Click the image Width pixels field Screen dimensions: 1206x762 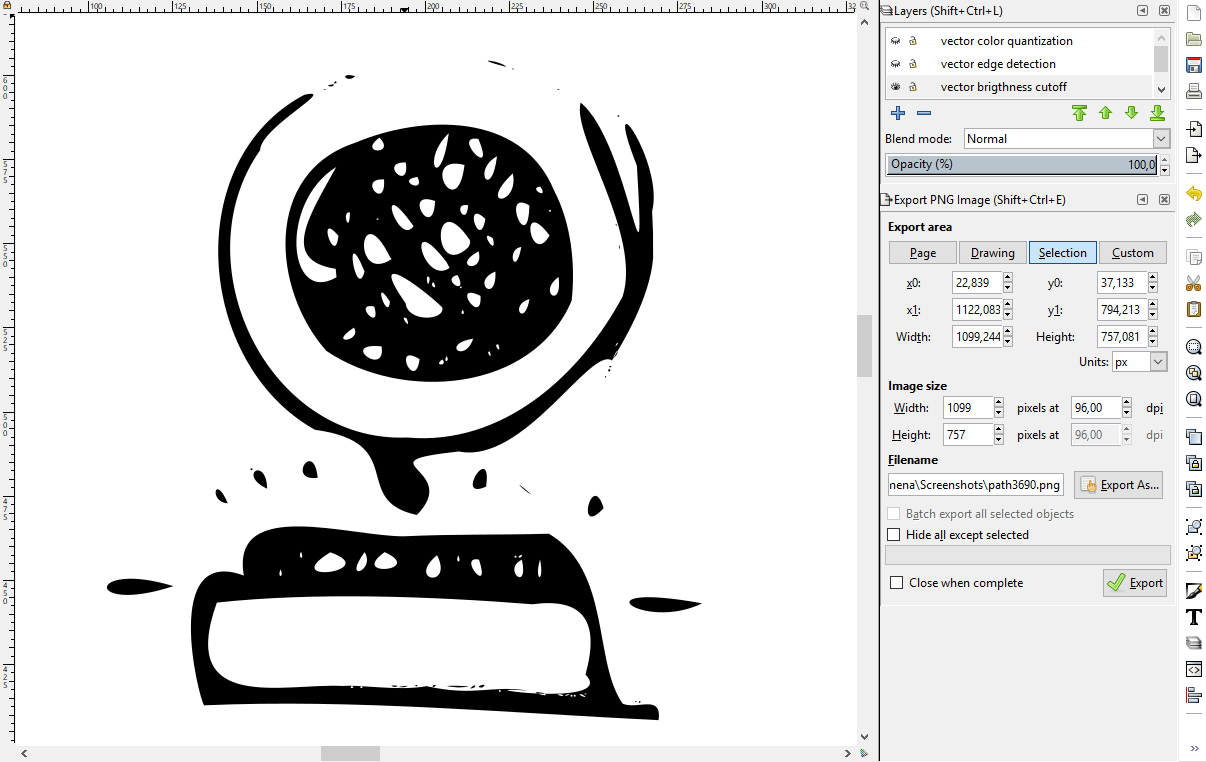point(968,408)
